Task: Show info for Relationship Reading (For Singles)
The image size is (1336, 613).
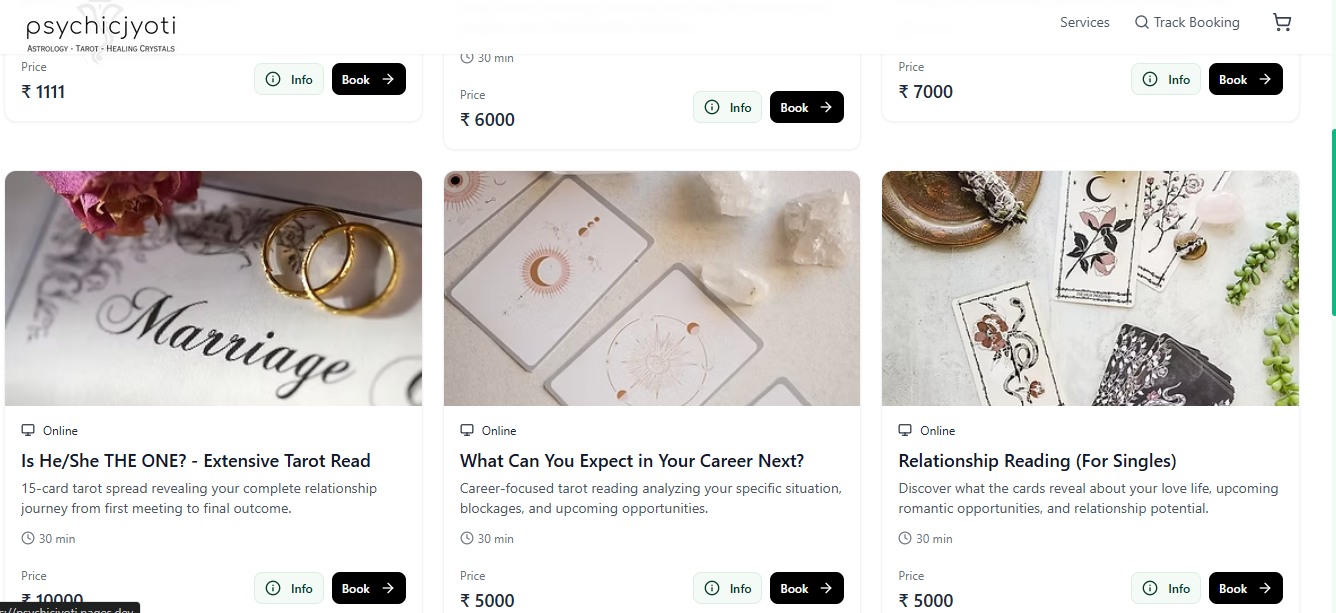Action: (x=1166, y=589)
